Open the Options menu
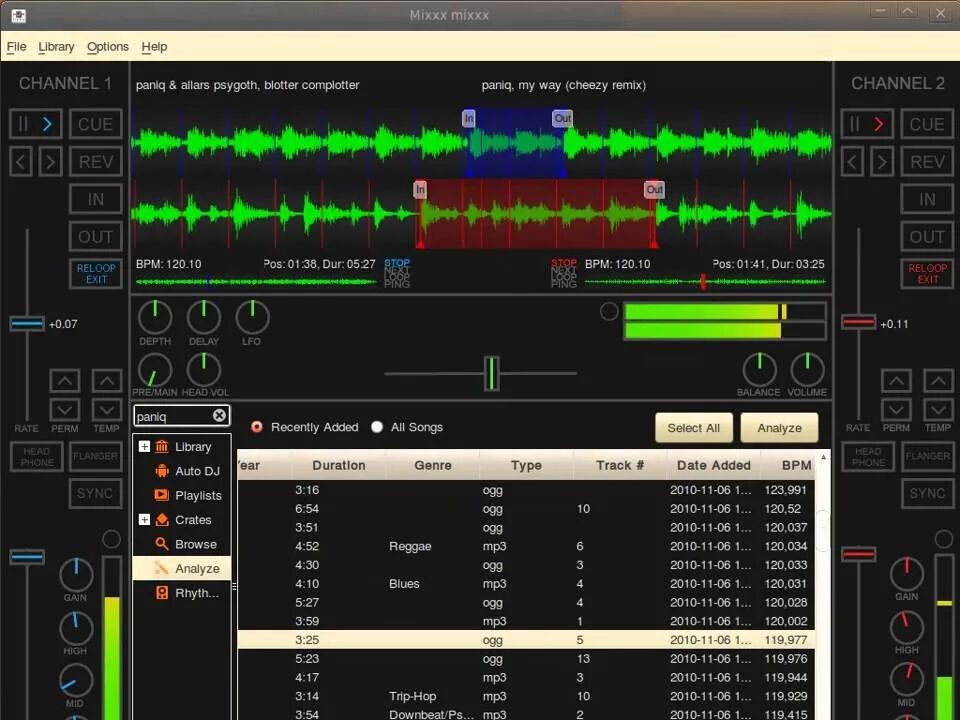The image size is (960, 720). (108, 47)
